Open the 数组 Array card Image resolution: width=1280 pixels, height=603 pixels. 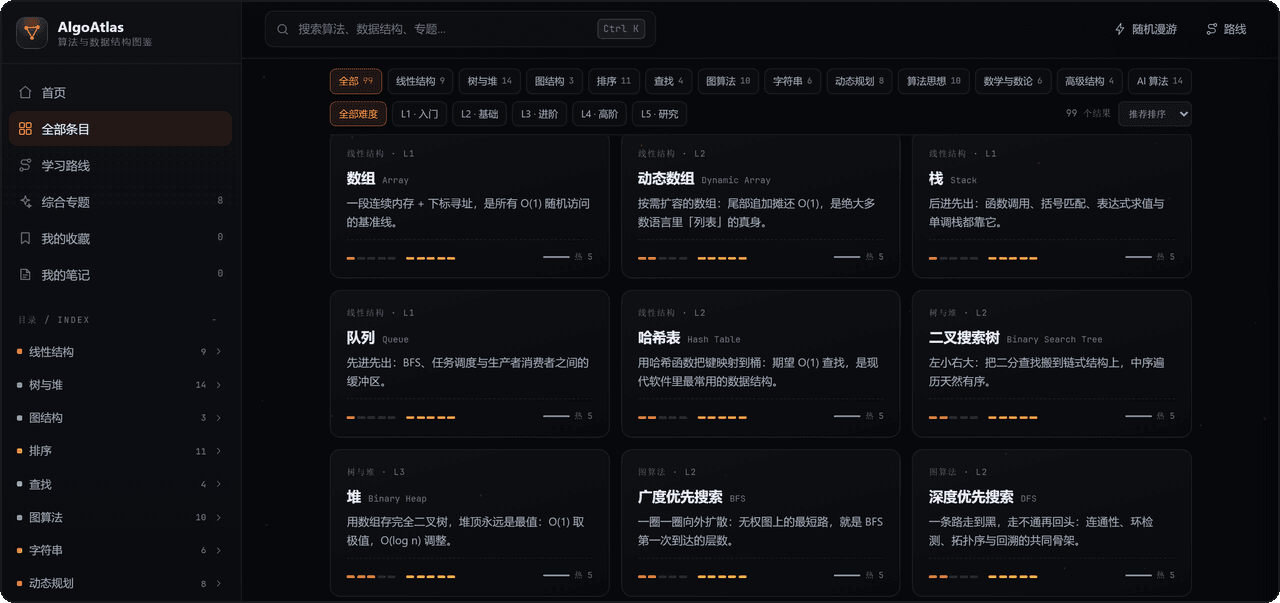pyautogui.click(x=469, y=206)
